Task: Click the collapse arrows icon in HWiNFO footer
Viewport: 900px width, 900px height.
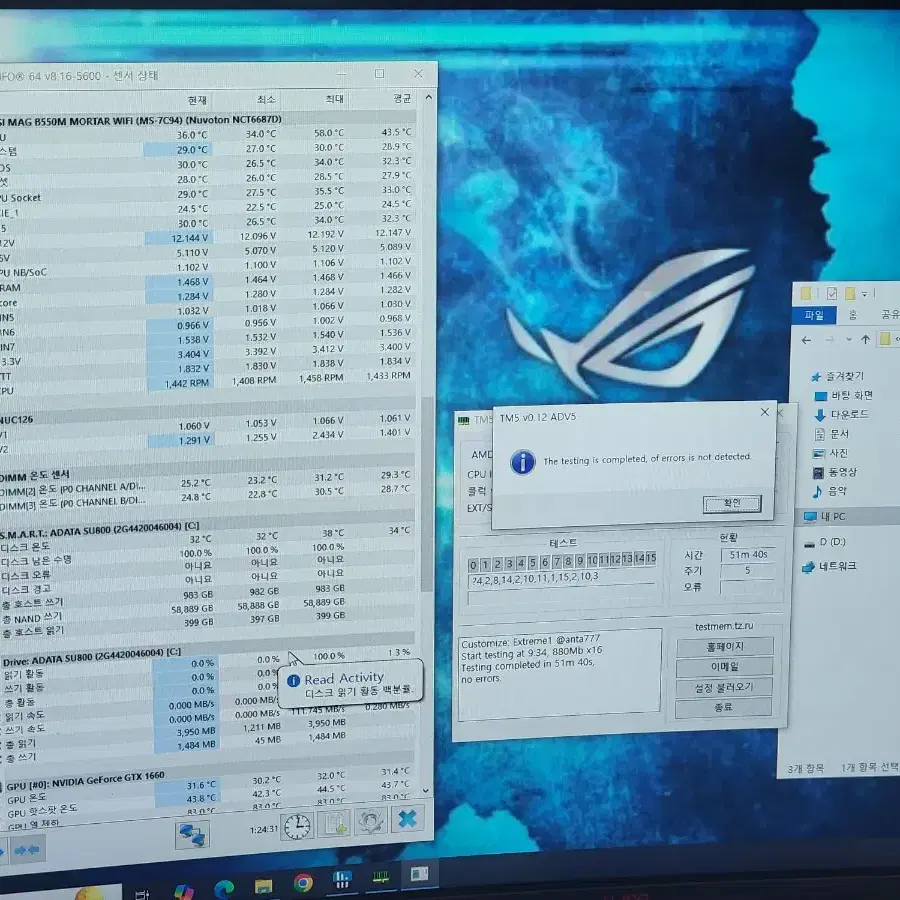Action: [x=26, y=850]
